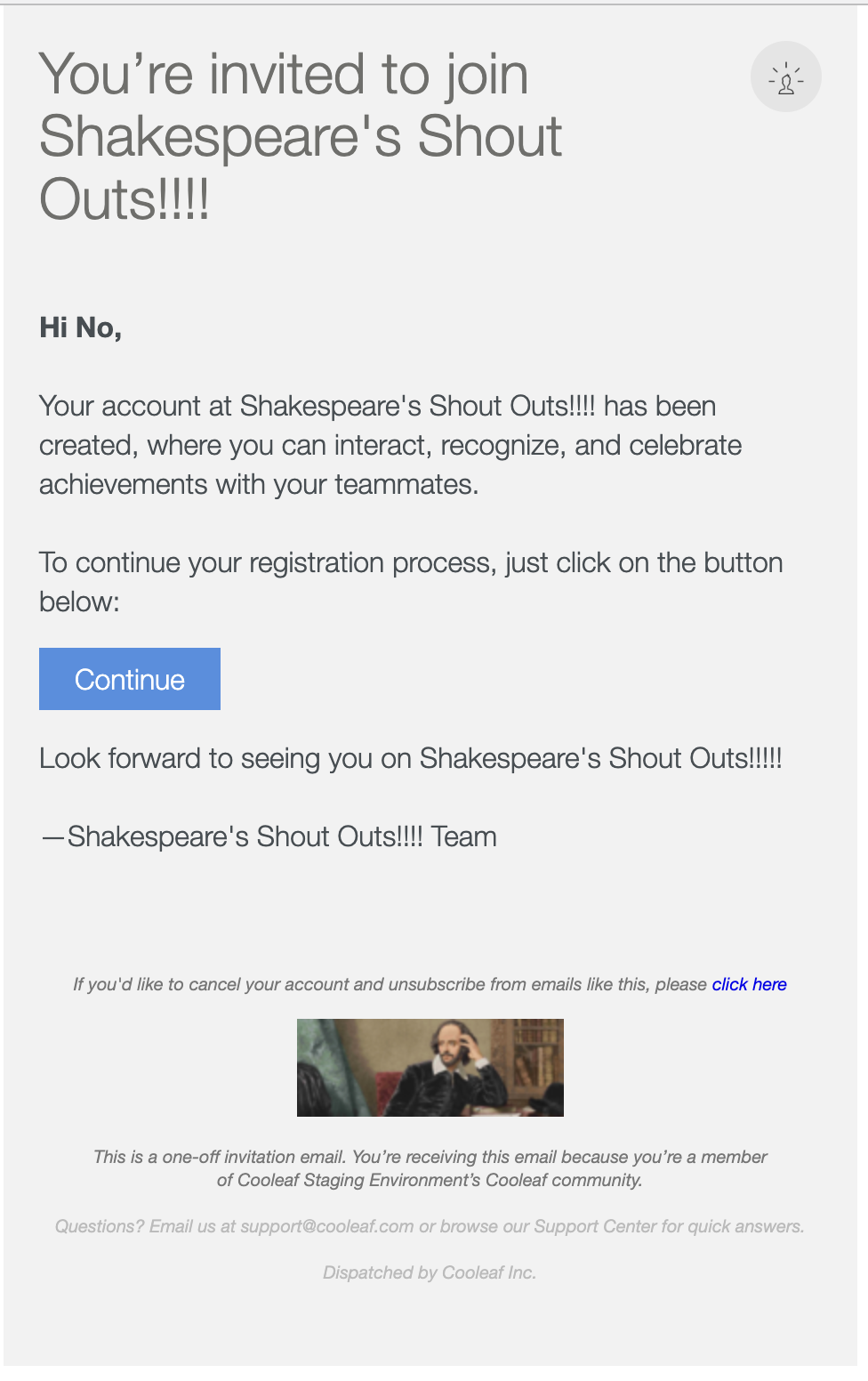Image resolution: width=868 pixels, height=1381 pixels.
Task: Click the "Hi No," greeting
Action: [x=80, y=328]
